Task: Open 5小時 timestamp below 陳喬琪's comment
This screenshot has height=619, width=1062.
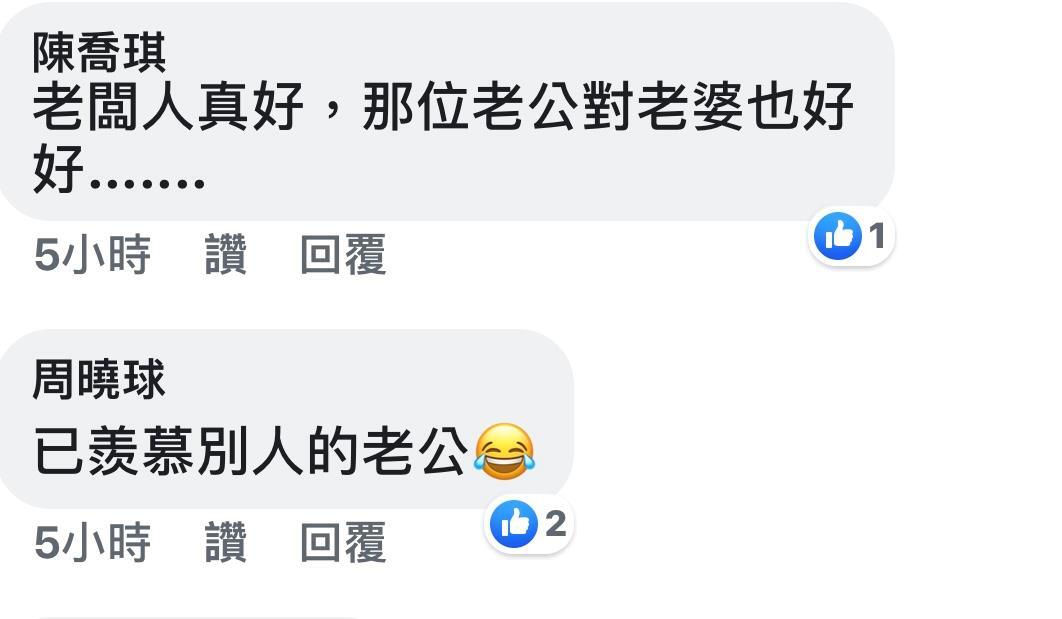Action: click(92, 255)
